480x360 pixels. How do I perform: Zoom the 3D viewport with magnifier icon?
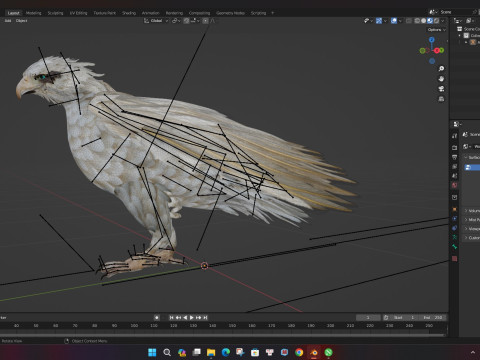click(441, 69)
